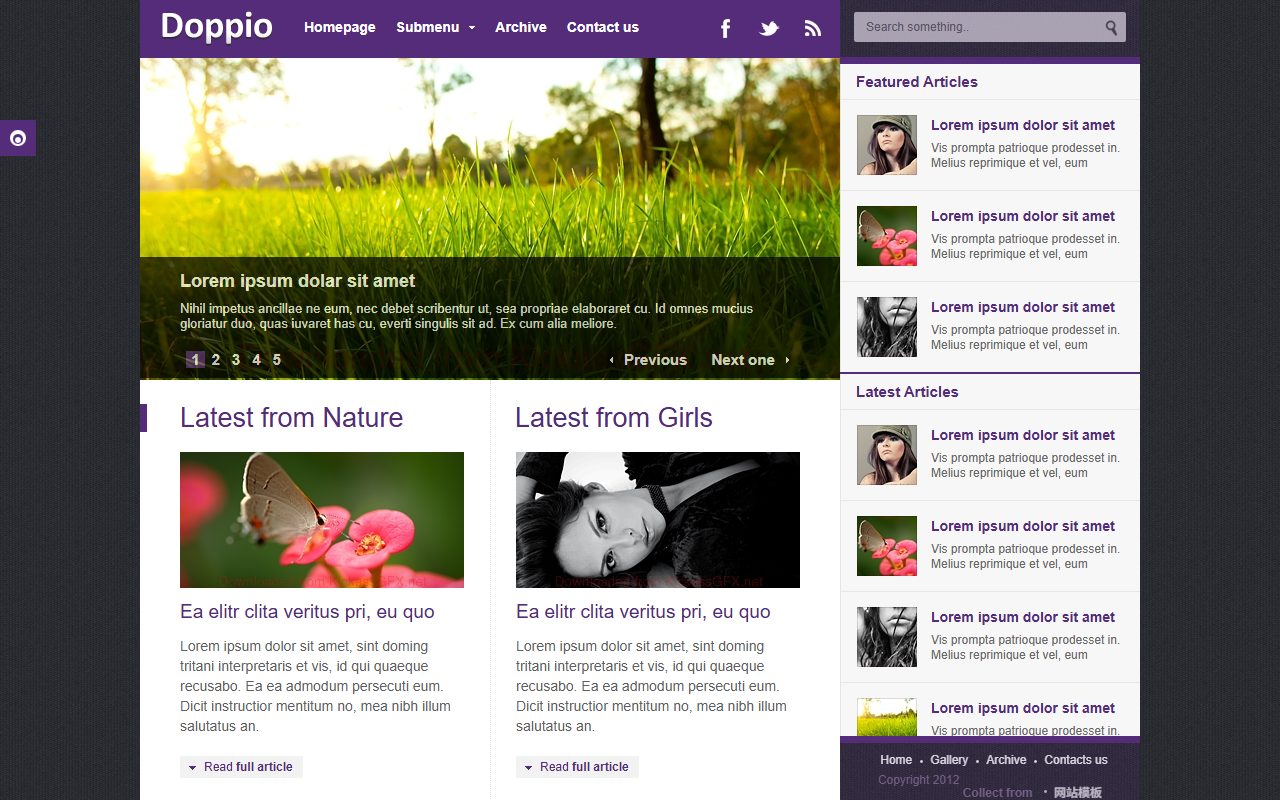Open the butterfly image in Latest from Nature
Viewport: 1280px width, 800px height.
322,520
